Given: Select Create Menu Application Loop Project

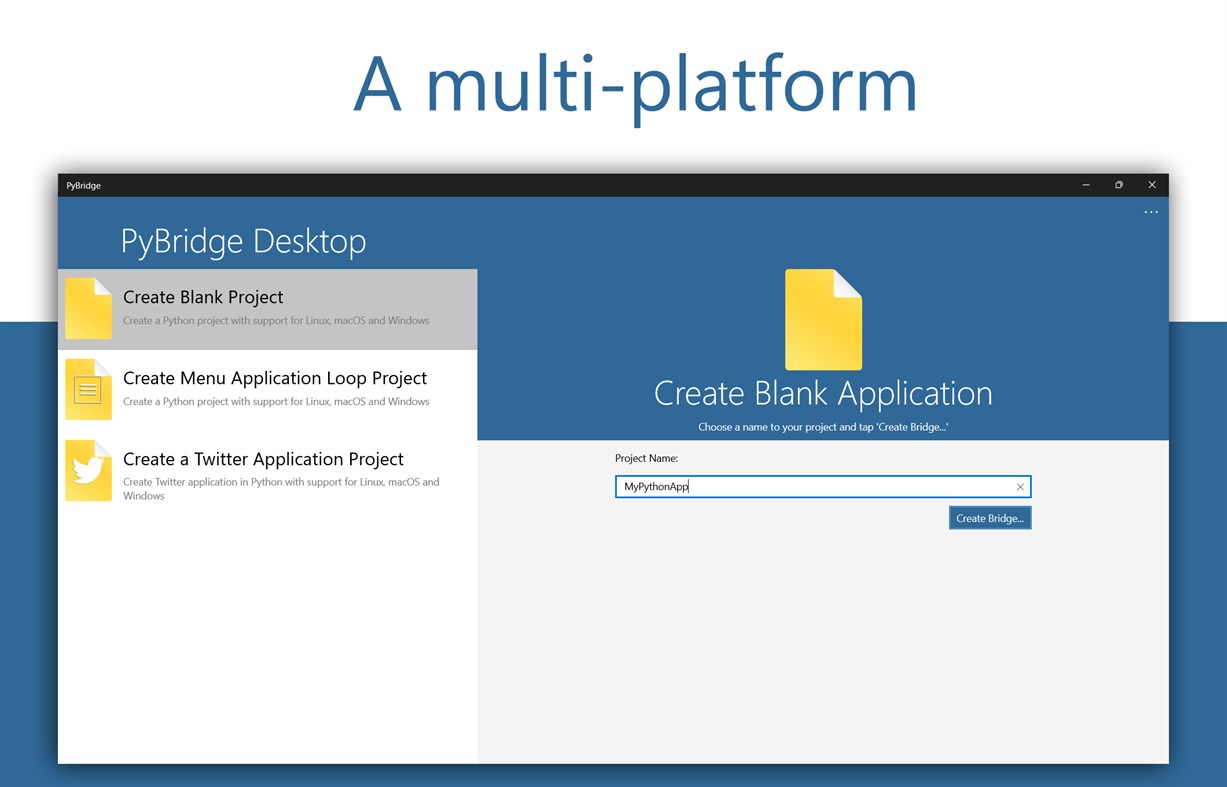Looking at the screenshot, I should tap(268, 390).
